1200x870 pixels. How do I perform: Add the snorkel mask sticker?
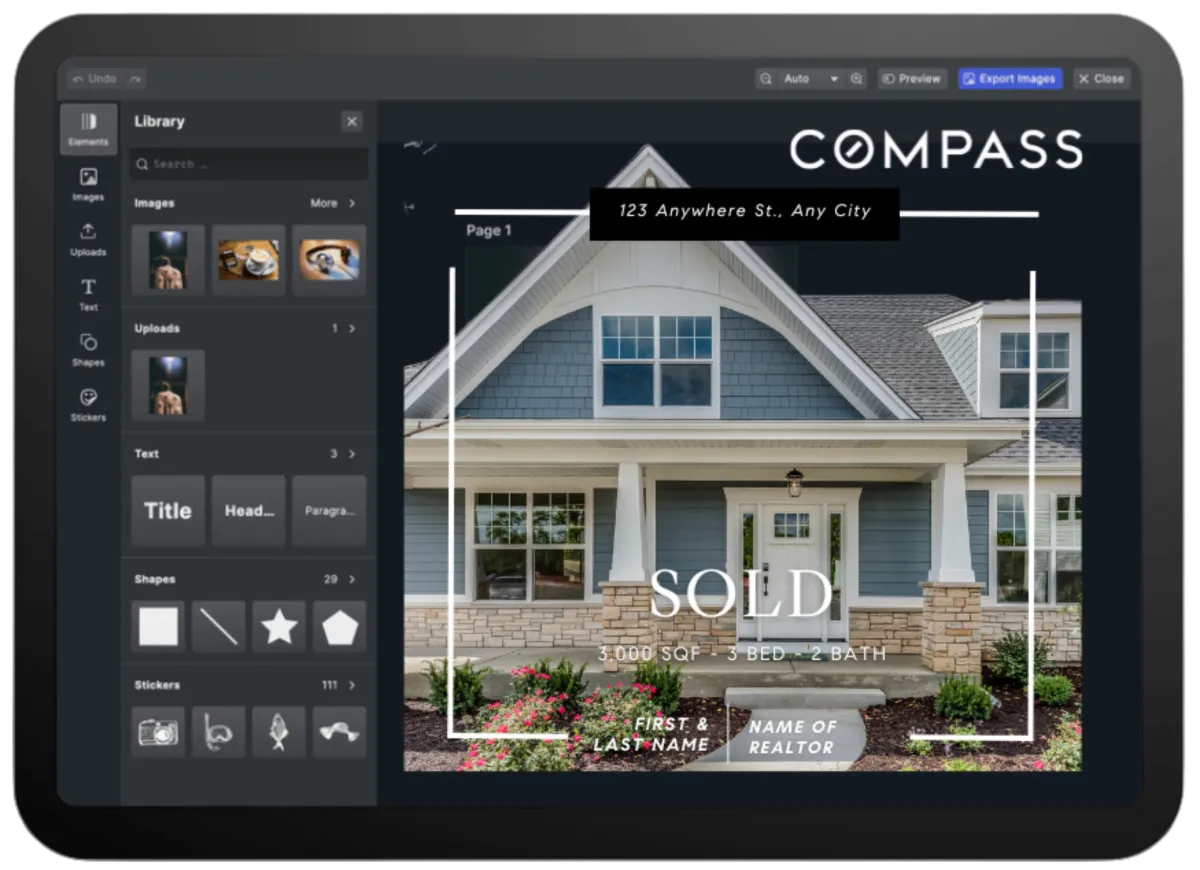(218, 733)
